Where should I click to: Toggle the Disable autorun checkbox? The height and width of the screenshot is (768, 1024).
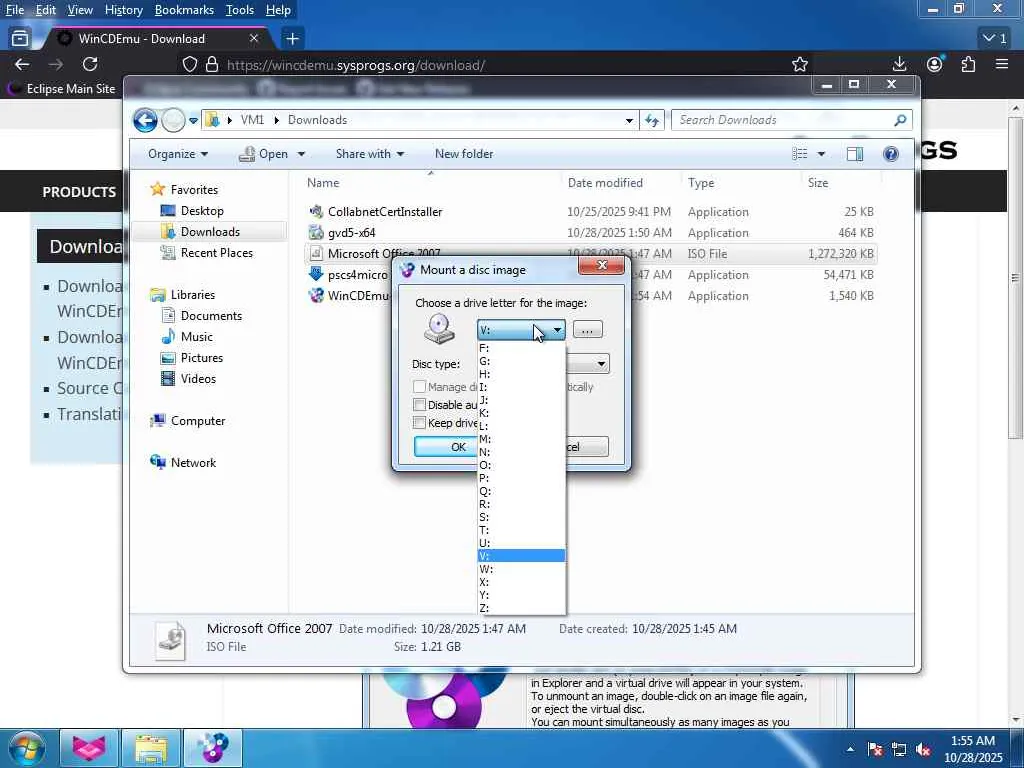419,405
